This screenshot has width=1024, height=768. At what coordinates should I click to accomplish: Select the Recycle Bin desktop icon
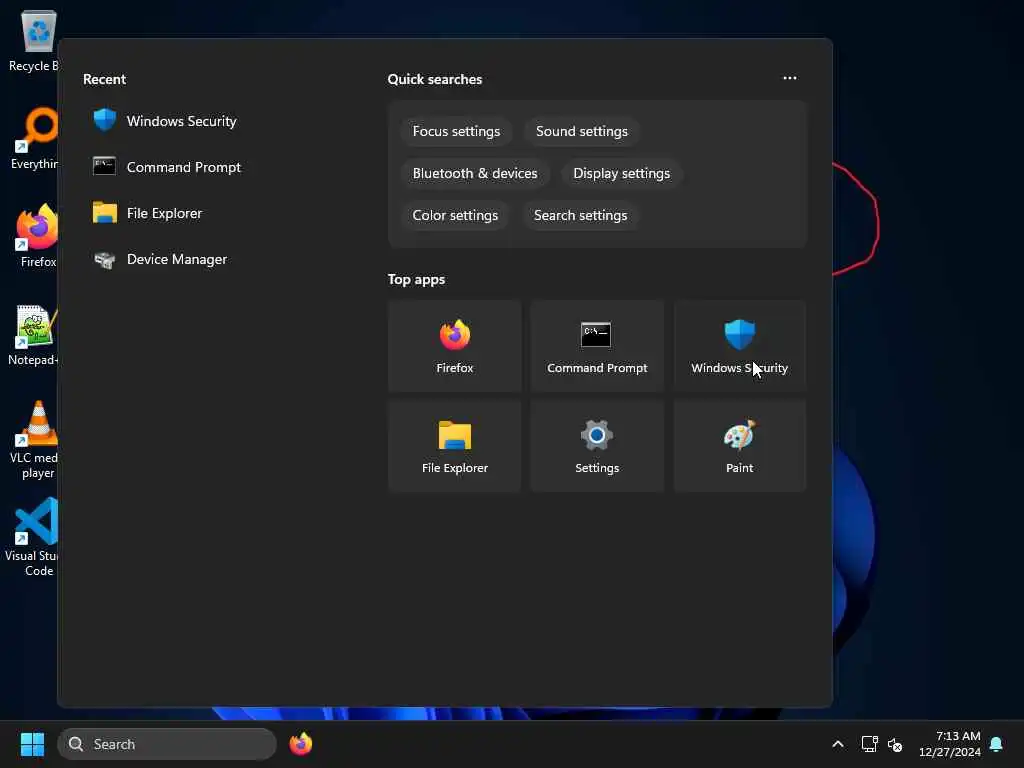point(34,41)
